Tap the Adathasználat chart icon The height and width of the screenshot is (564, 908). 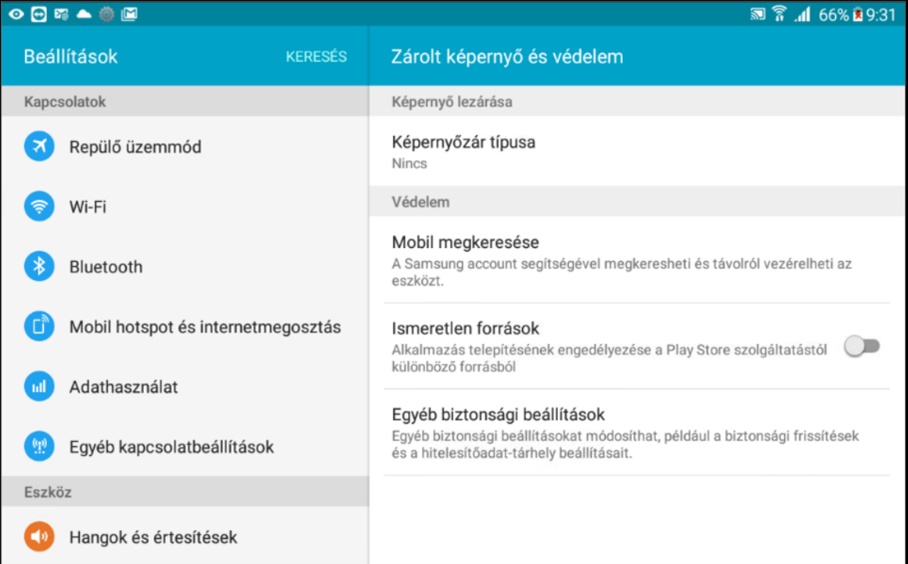pos(39,387)
